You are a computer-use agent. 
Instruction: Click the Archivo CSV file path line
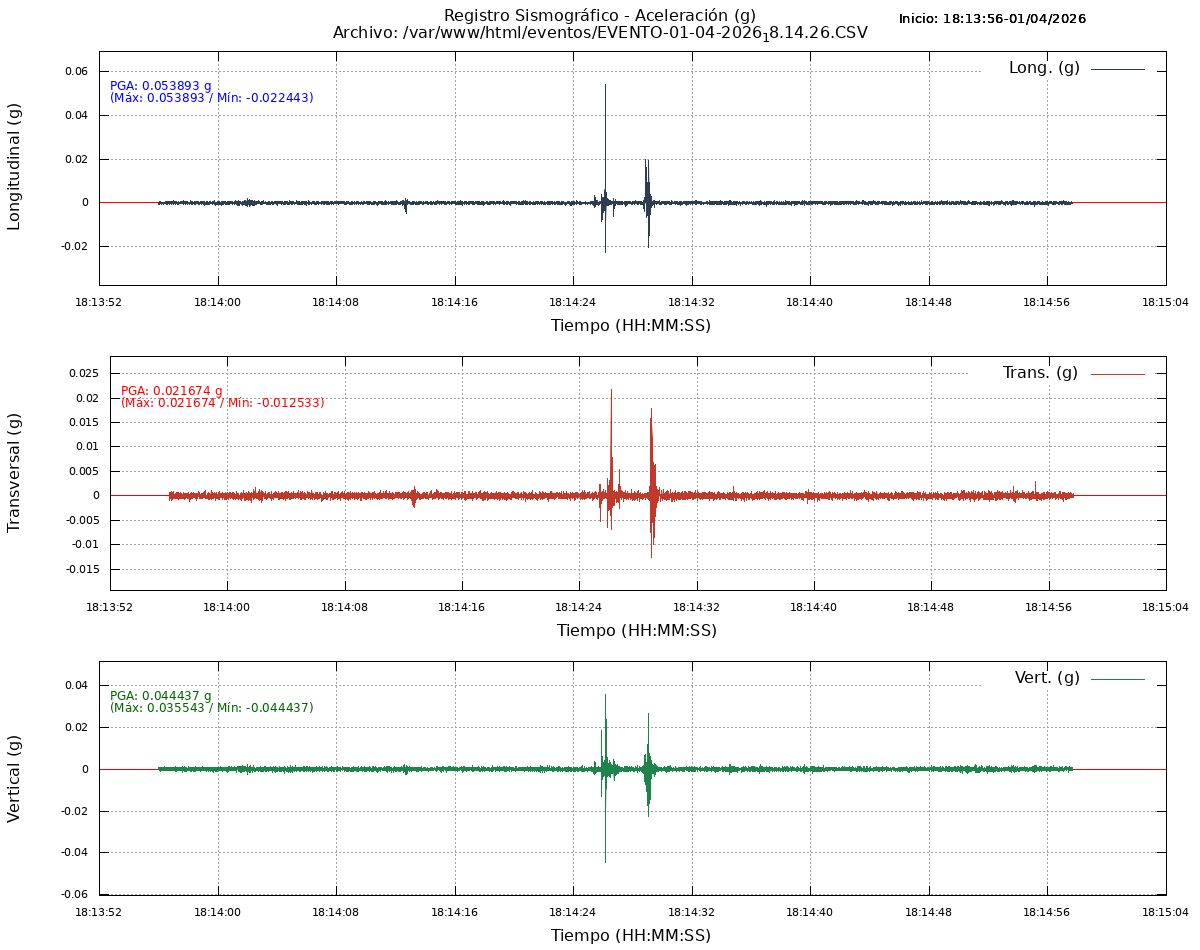tap(600, 33)
